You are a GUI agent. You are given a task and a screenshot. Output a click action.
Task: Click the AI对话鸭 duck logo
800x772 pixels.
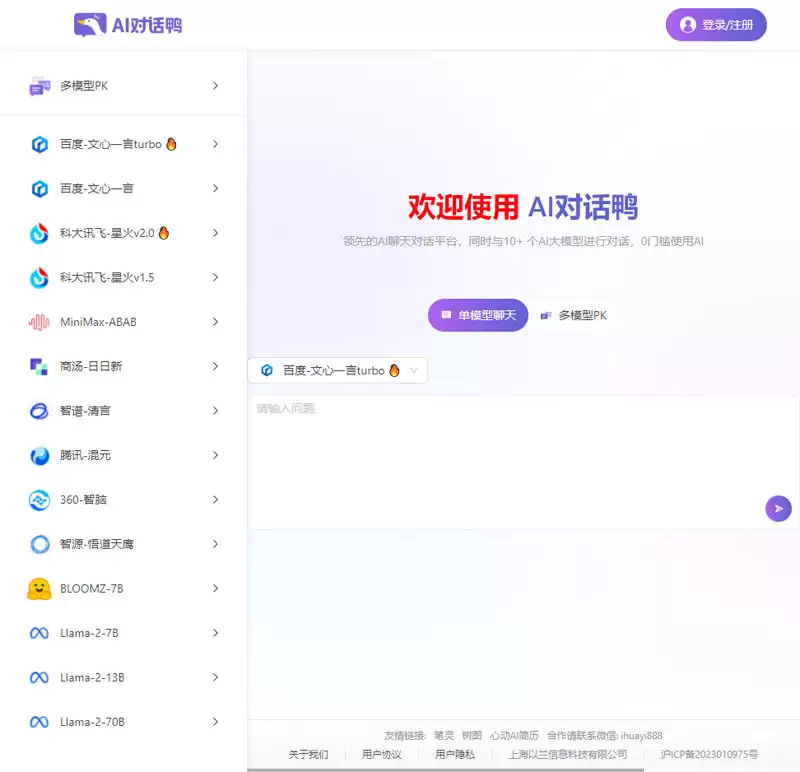[90, 25]
